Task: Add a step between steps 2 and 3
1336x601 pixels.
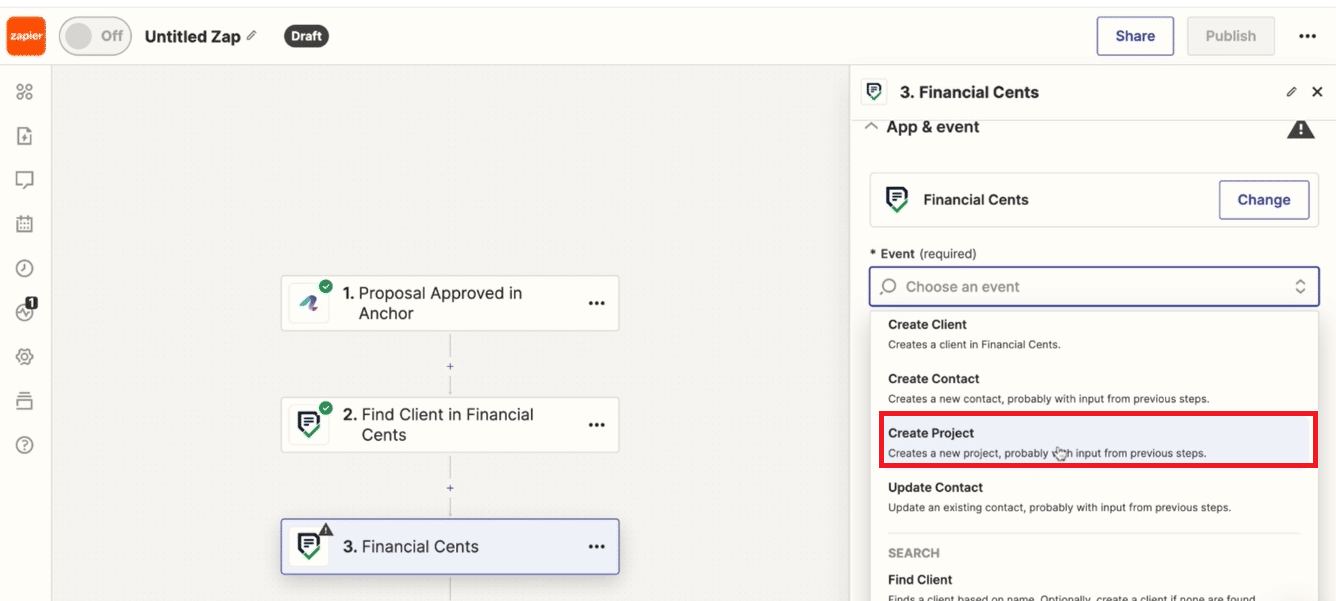Action: pos(450,488)
